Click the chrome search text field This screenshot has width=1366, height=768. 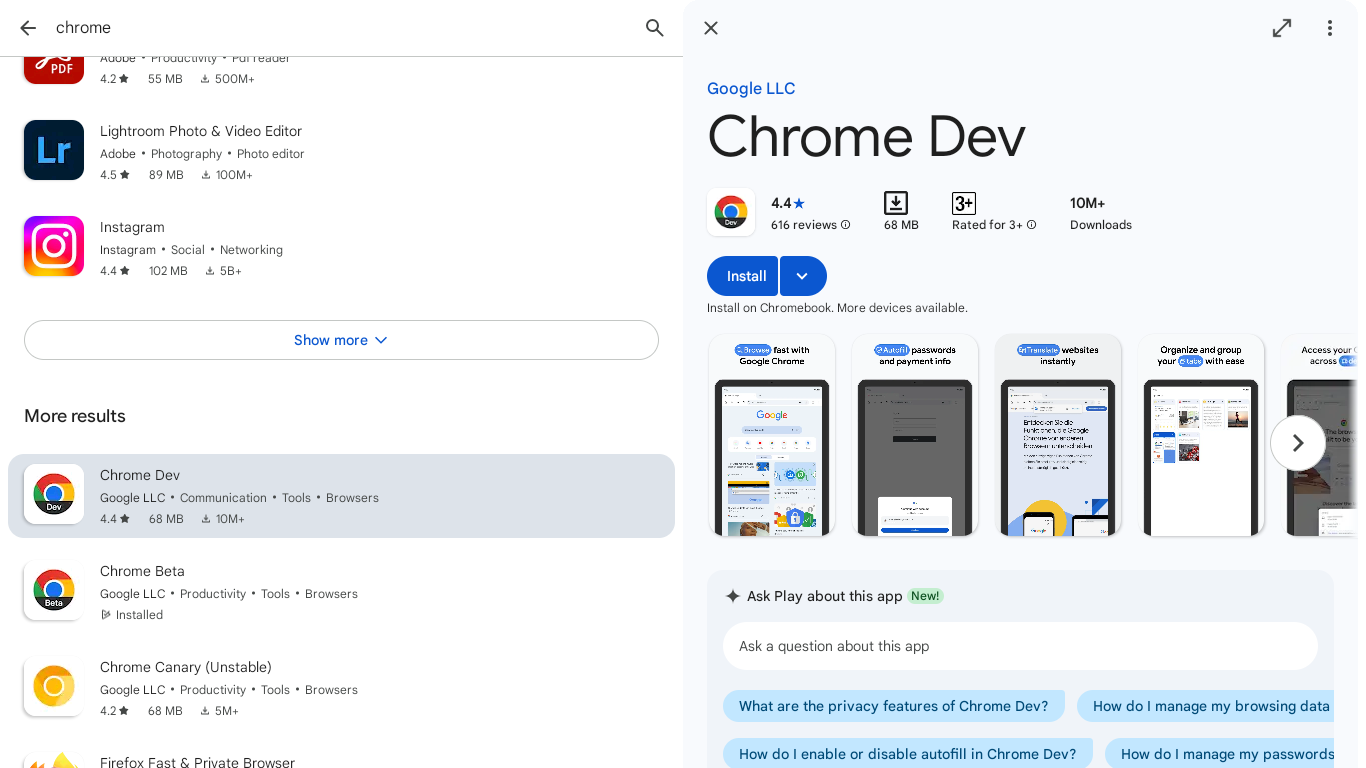point(340,28)
